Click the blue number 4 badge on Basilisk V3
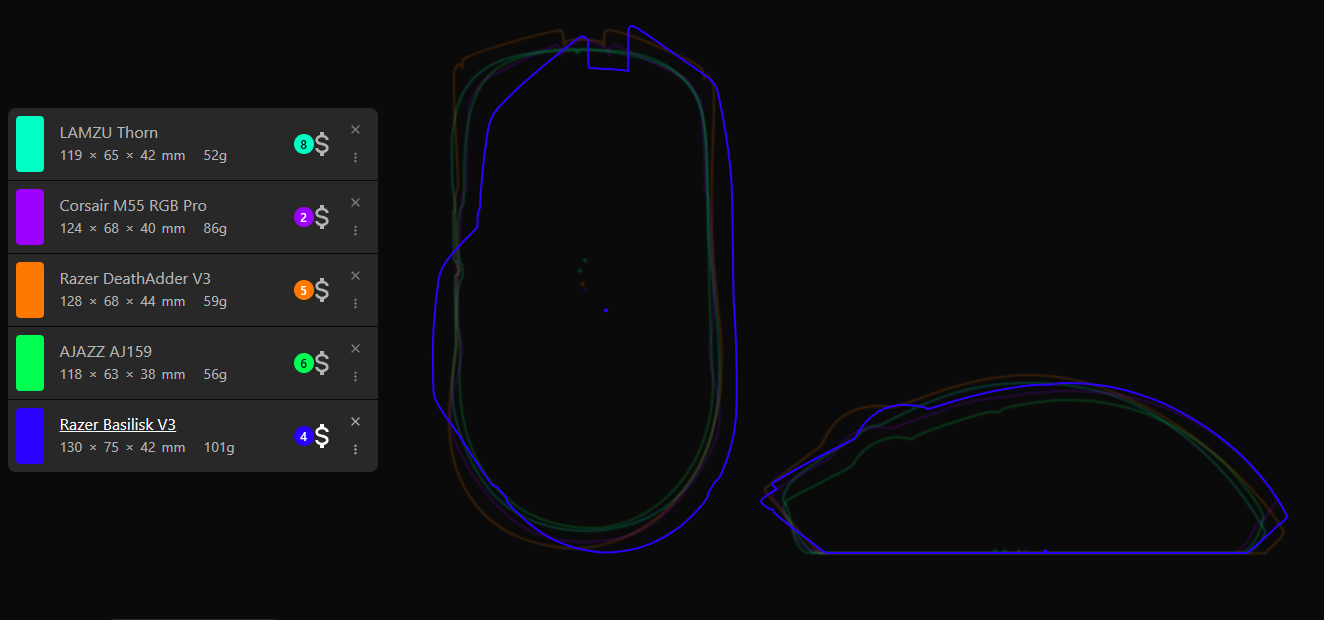This screenshot has height=620, width=1324. [304, 436]
